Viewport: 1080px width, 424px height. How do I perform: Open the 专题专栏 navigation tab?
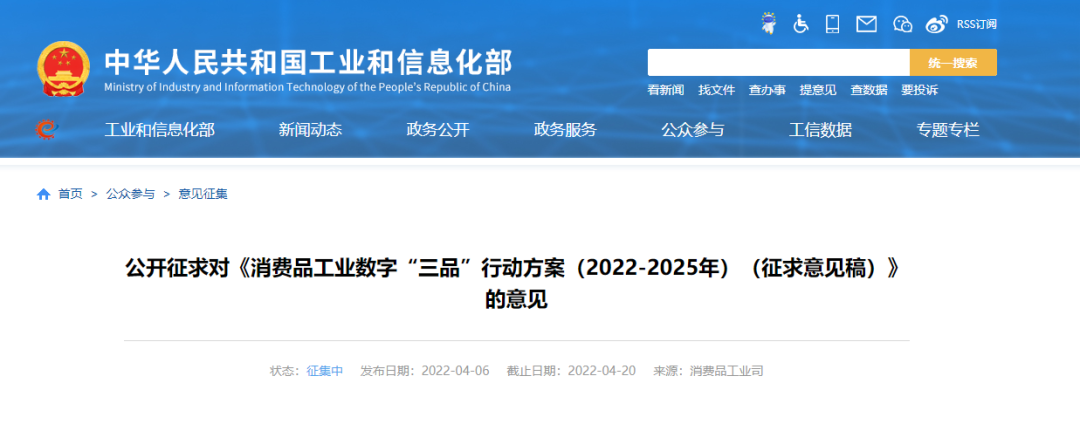pos(948,129)
